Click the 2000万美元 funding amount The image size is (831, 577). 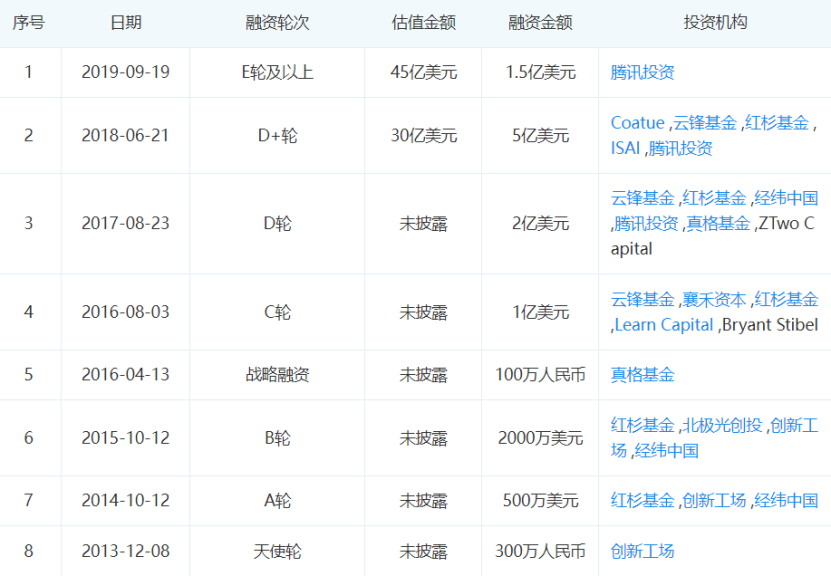[x=540, y=438]
